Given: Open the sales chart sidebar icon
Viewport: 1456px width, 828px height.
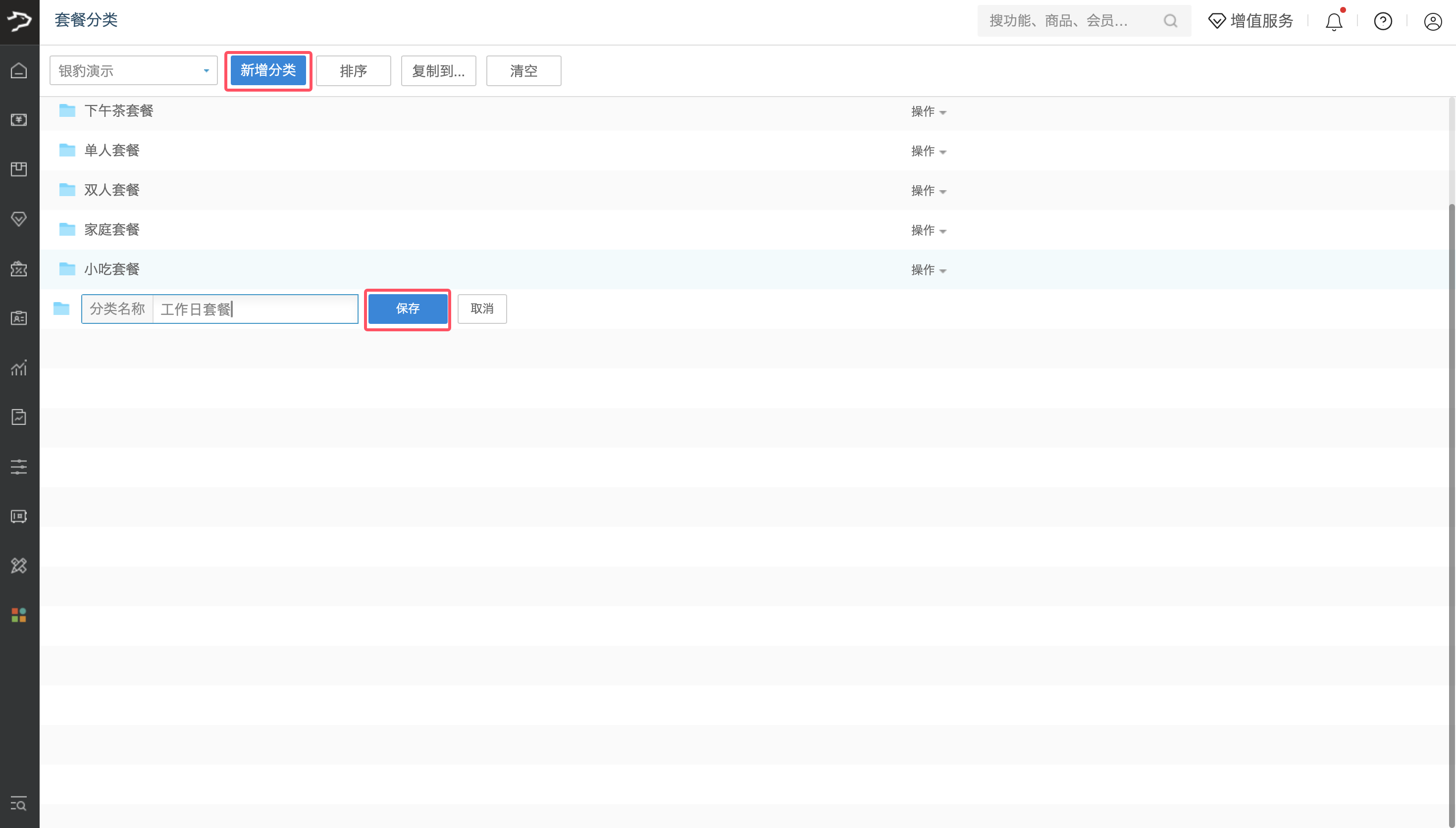Looking at the screenshot, I should point(19,368).
